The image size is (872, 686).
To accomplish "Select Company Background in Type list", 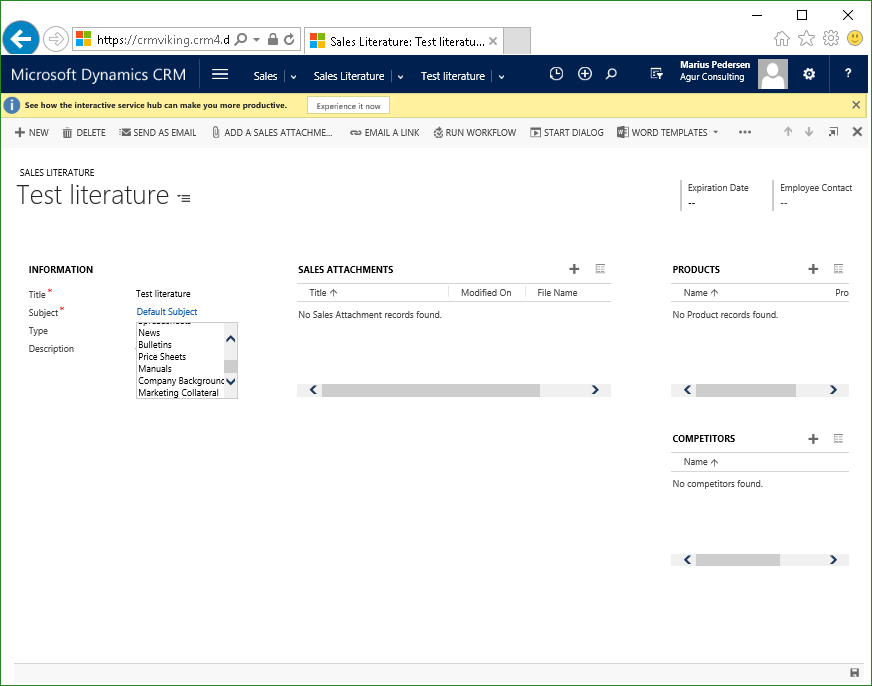I will 180,380.
